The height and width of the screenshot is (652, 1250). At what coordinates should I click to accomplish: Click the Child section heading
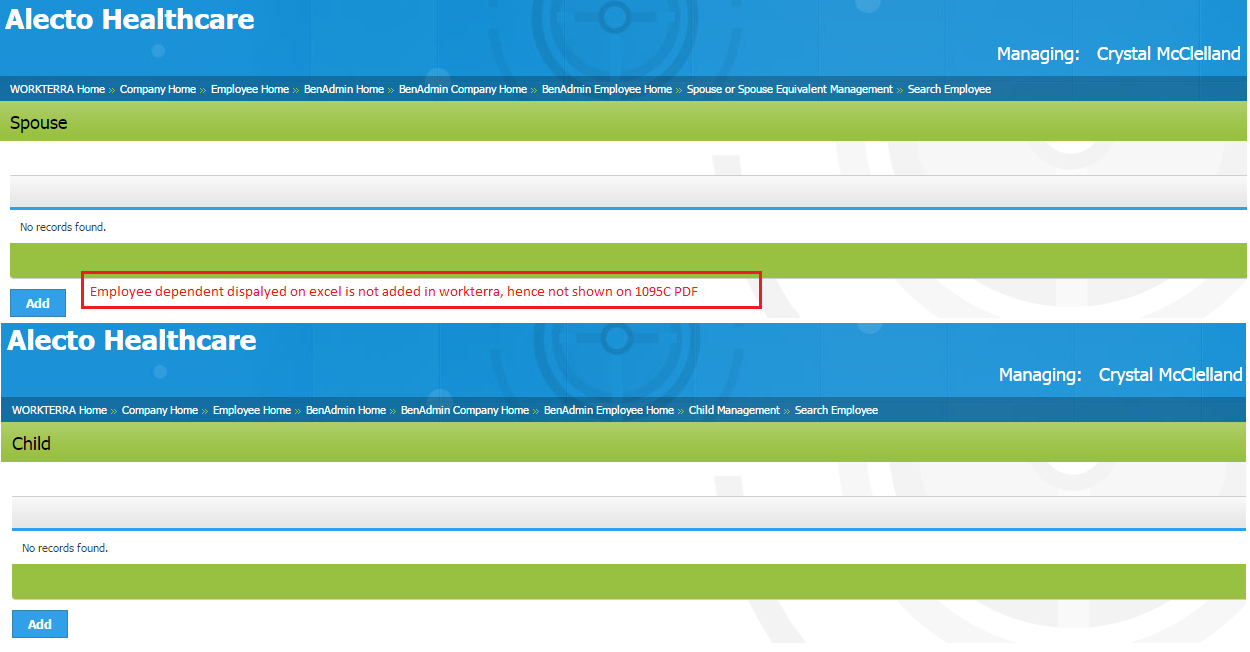[31, 443]
